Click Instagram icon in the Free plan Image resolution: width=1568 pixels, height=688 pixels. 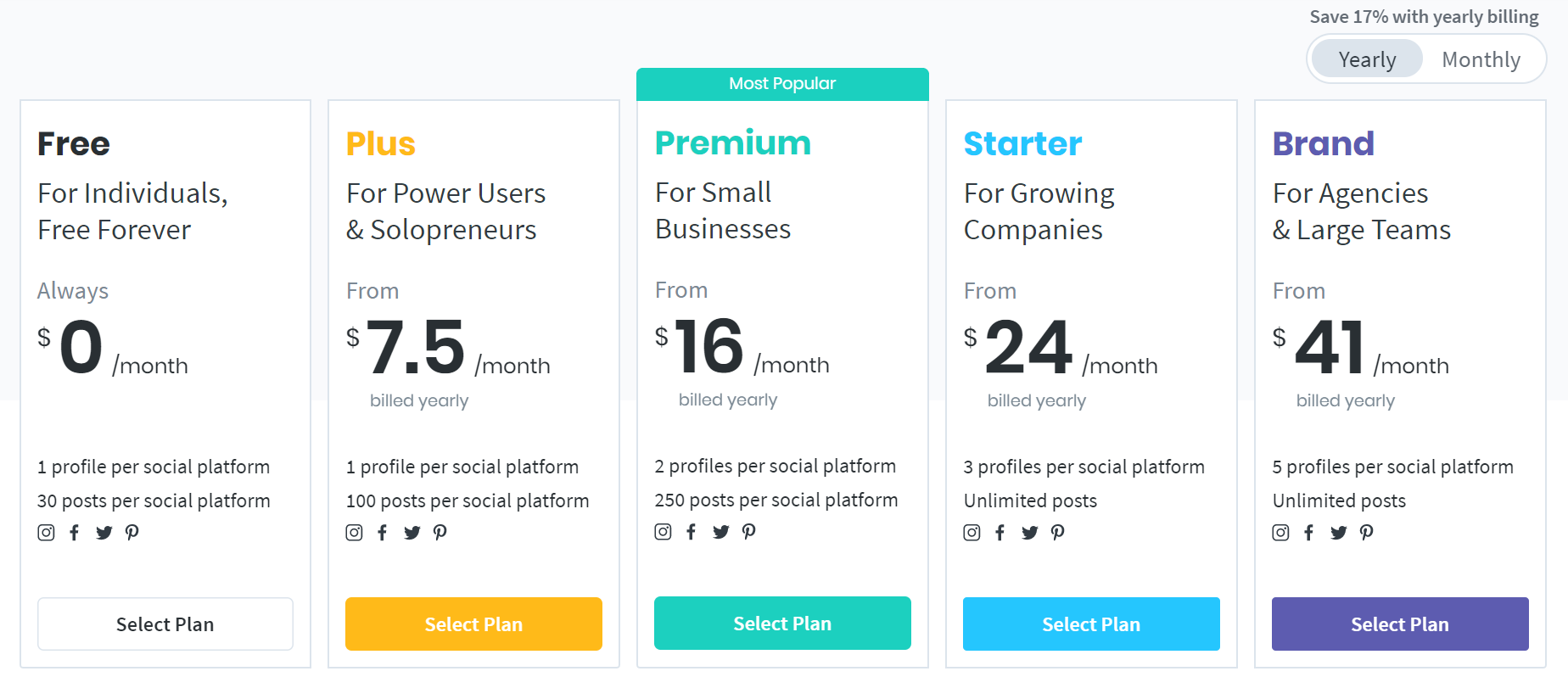point(46,533)
